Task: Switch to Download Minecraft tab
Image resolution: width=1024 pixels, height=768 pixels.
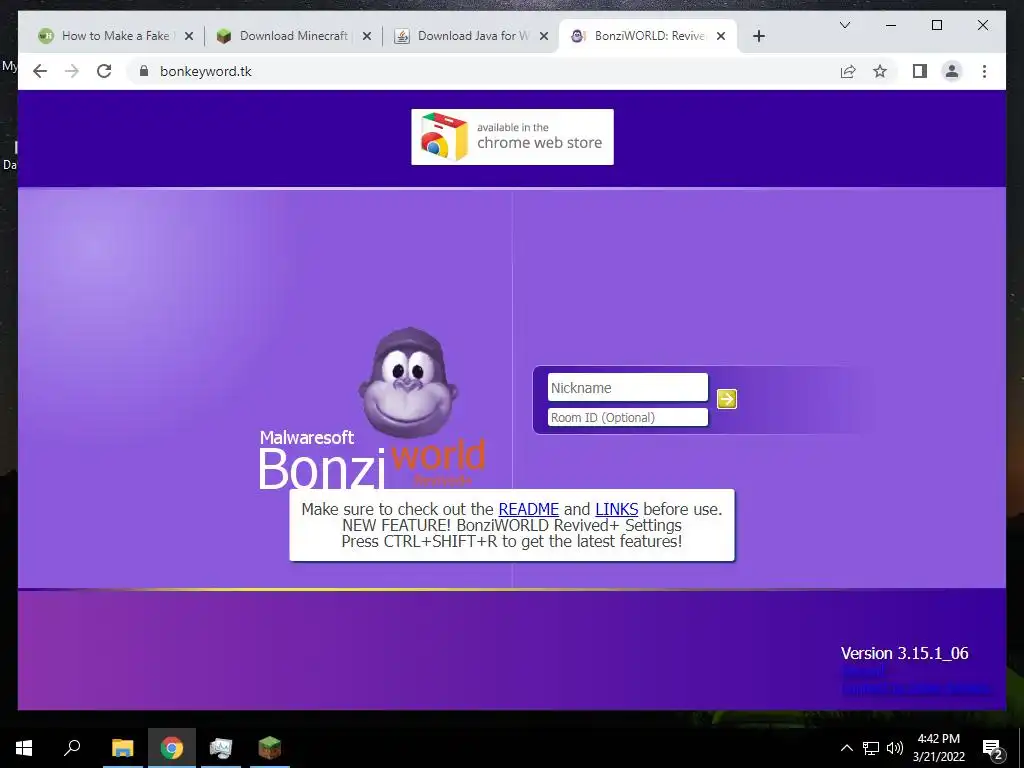Action: point(293,36)
